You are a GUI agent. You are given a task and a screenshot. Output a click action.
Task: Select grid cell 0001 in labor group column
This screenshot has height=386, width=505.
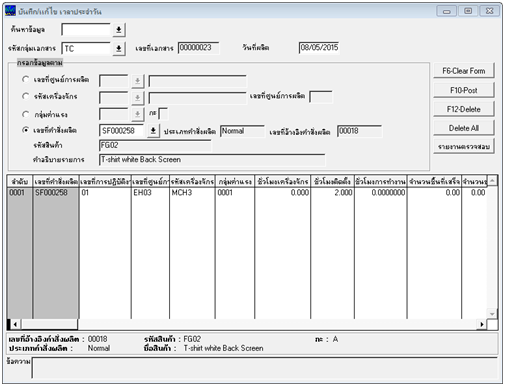click(235, 192)
